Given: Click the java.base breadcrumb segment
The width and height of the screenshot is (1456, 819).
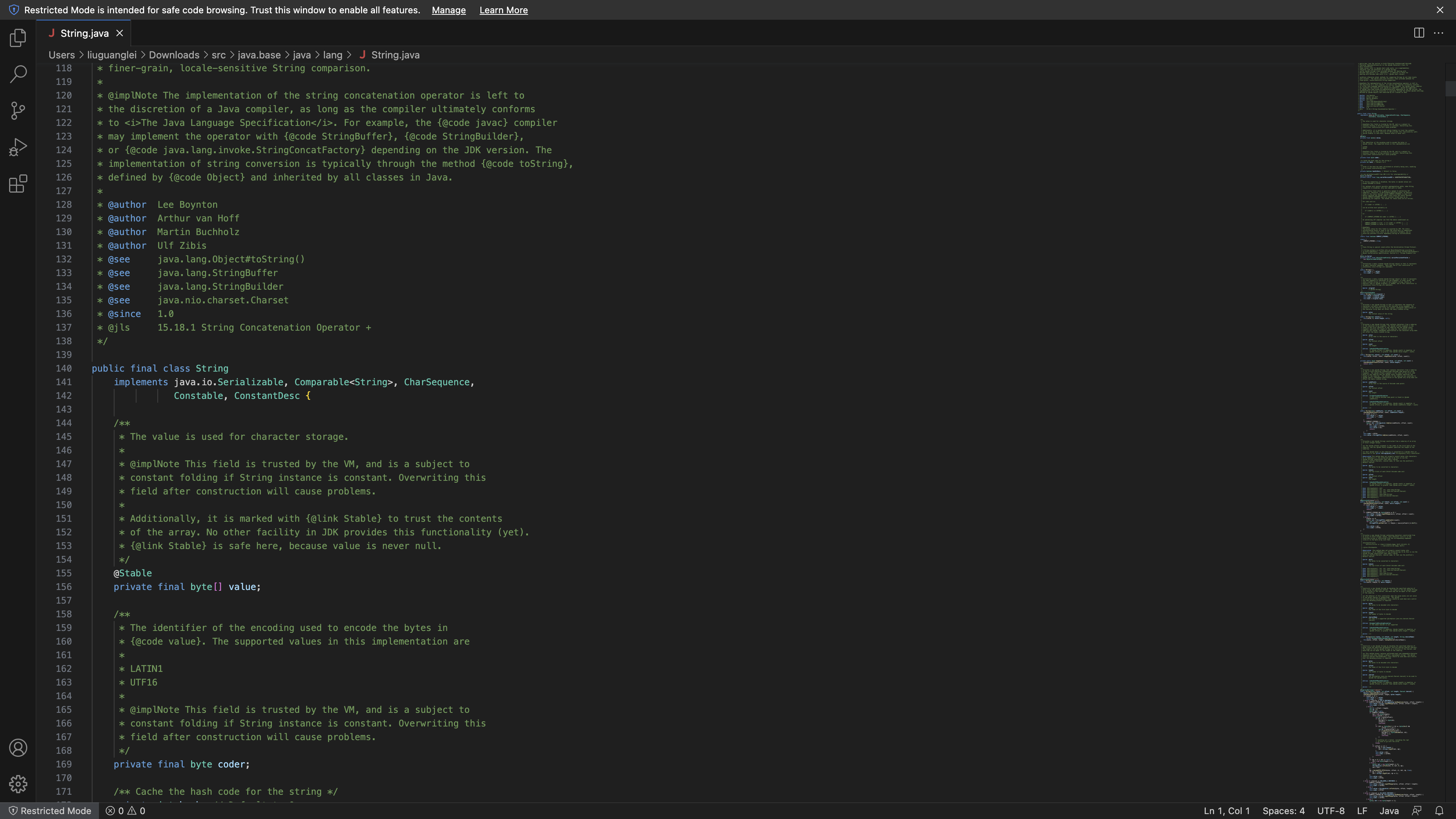Looking at the screenshot, I should pyautogui.click(x=259, y=55).
